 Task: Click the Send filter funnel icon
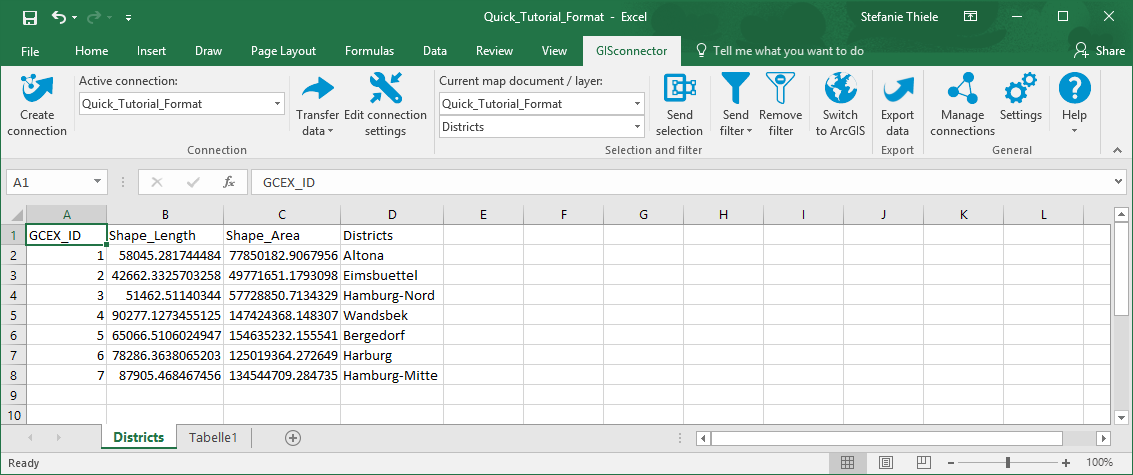click(736, 87)
